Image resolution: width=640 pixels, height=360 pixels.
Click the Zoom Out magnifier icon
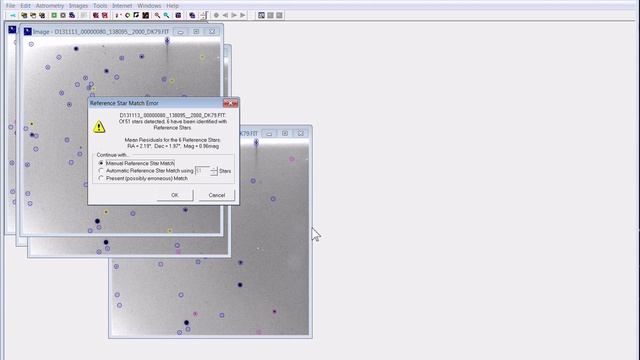click(x=166, y=15)
